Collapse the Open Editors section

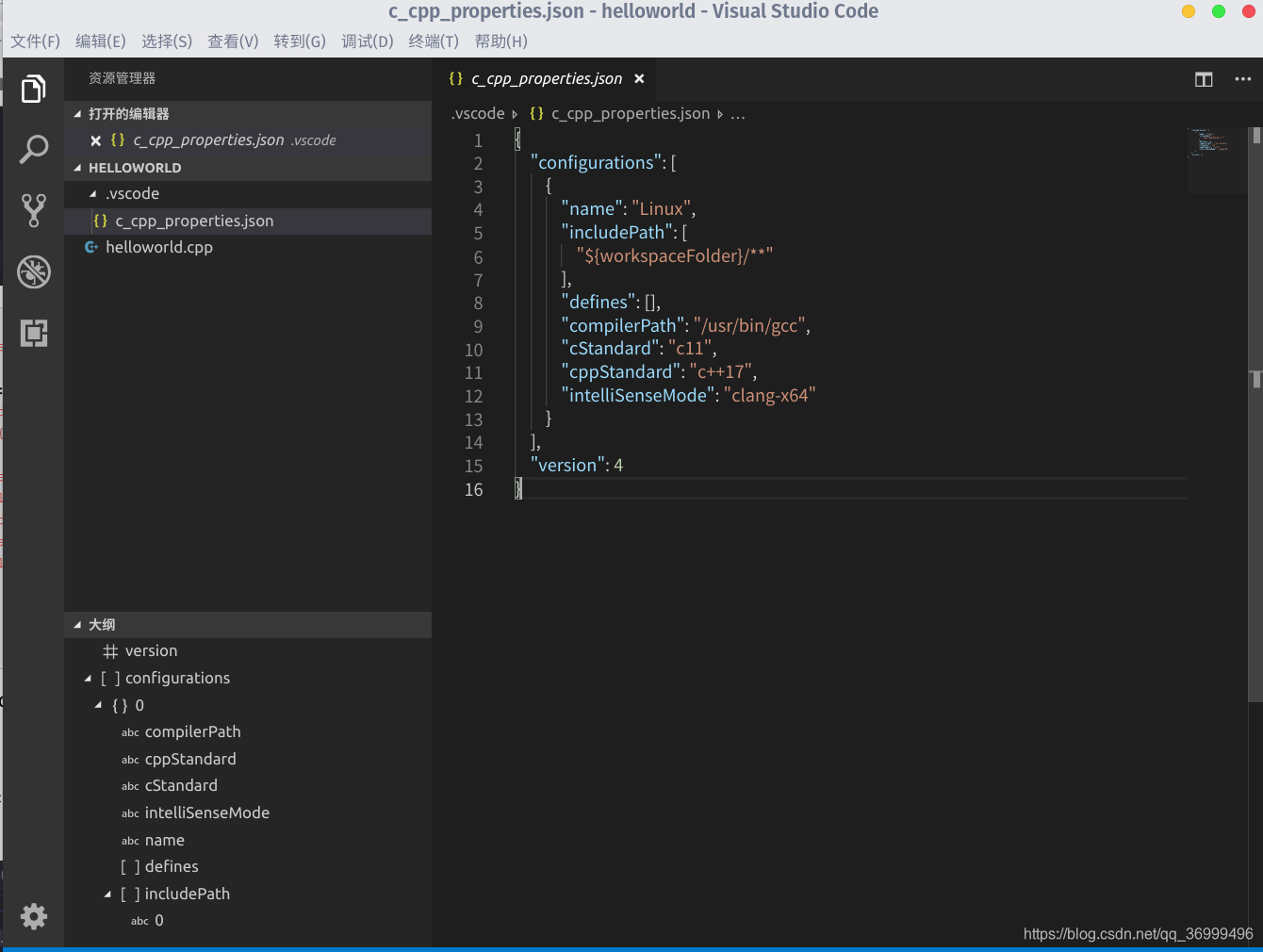pos(77,114)
